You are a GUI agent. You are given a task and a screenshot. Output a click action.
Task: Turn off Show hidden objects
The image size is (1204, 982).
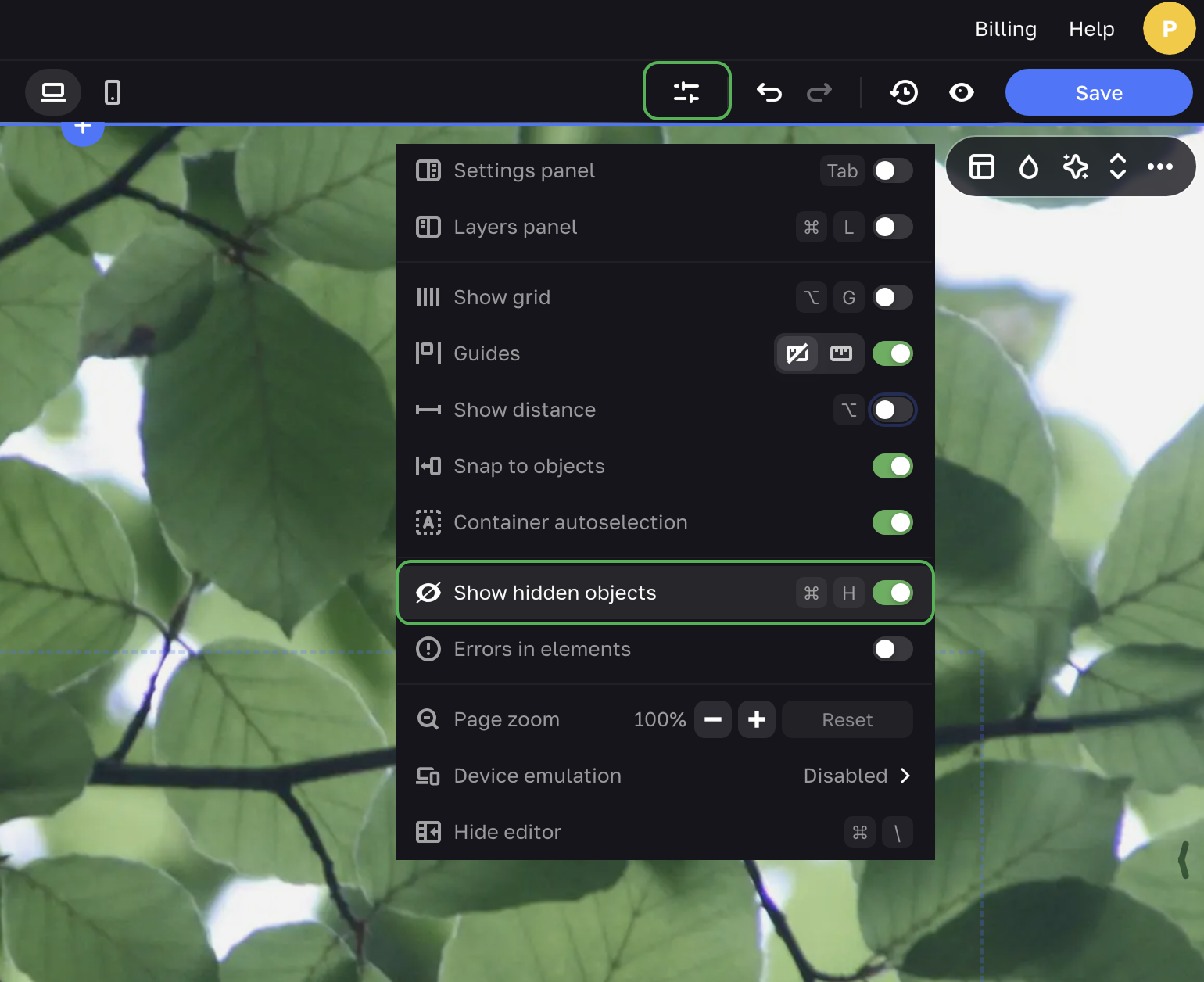click(x=892, y=593)
